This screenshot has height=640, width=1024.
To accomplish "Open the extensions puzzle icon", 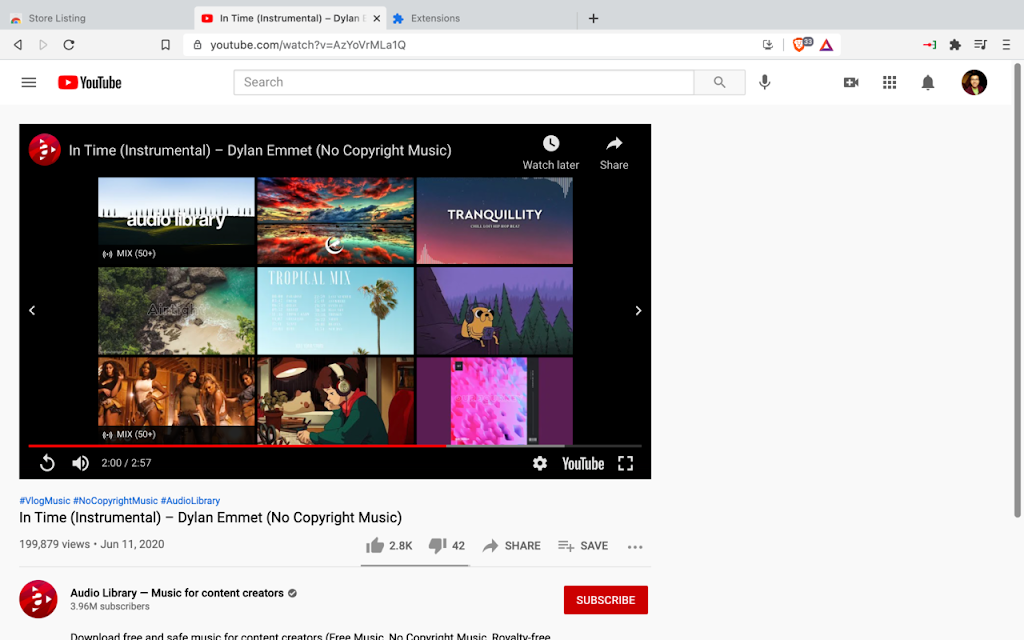I will [955, 45].
